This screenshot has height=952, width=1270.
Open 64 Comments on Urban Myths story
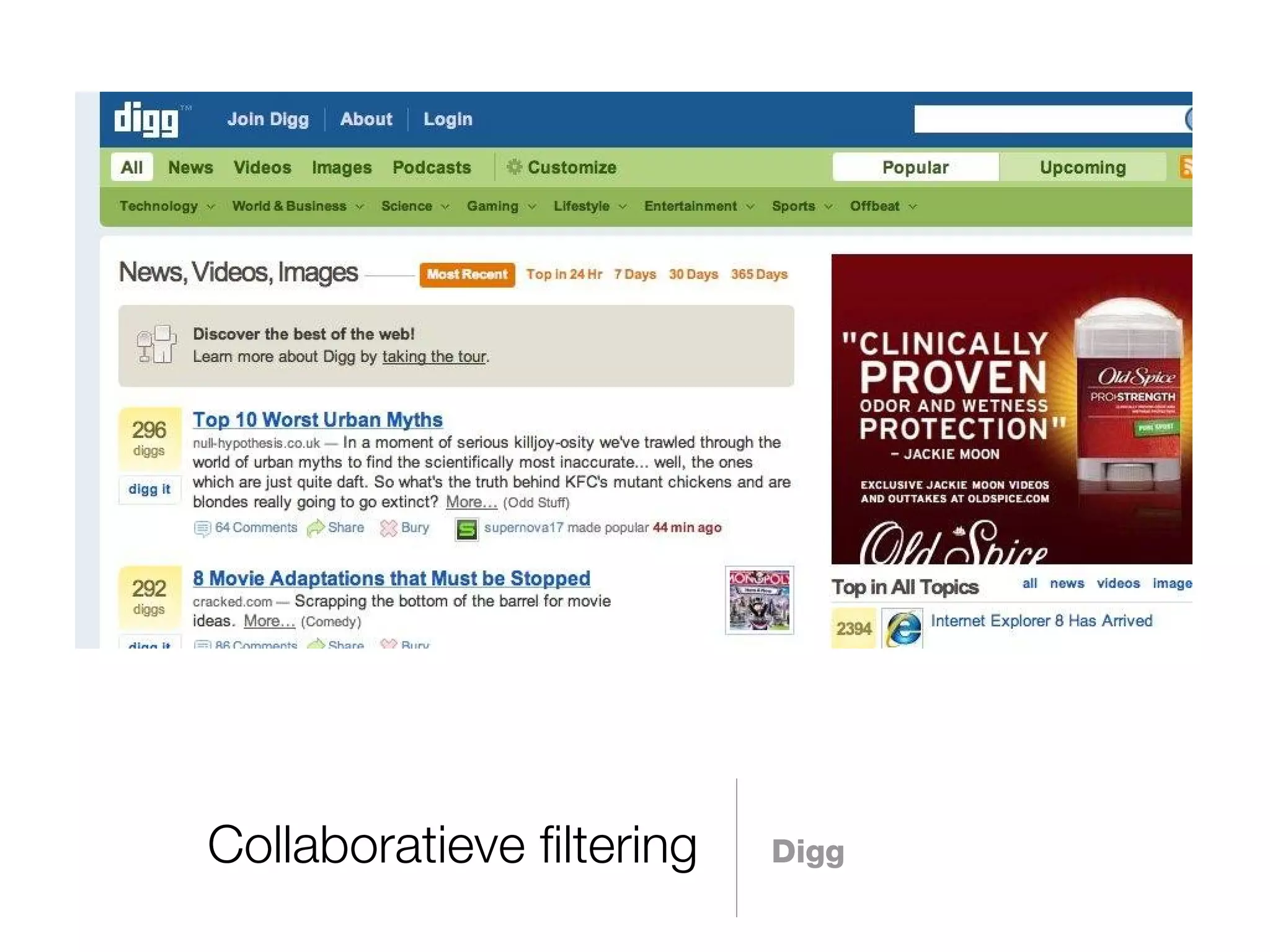(256, 527)
